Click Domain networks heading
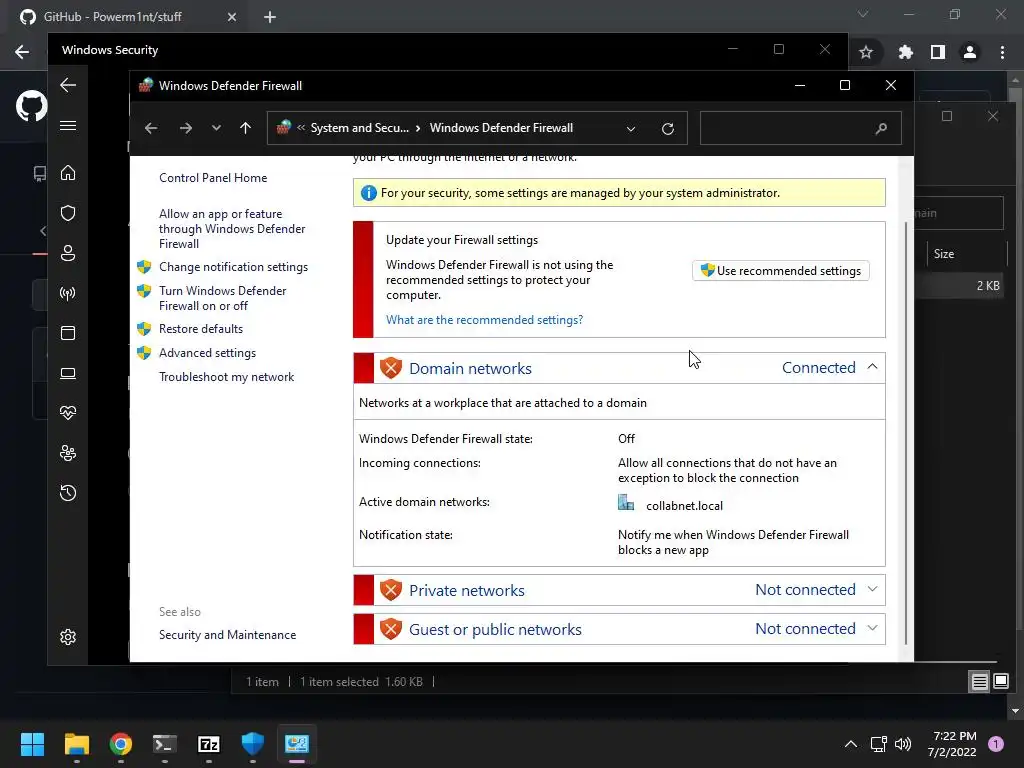The height and width of the screenshot is (768, 1024). pyautogui.click(x=470, y=368)
